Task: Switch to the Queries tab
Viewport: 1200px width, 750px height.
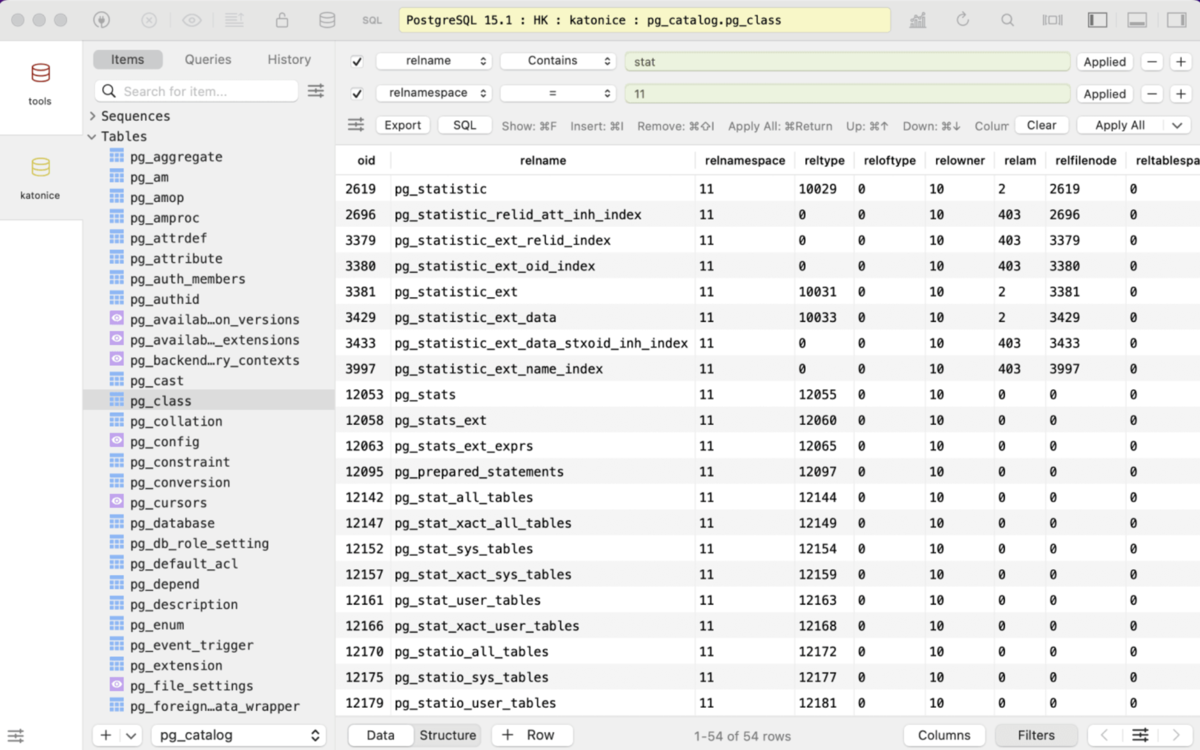Action: [x=207, y=59]
